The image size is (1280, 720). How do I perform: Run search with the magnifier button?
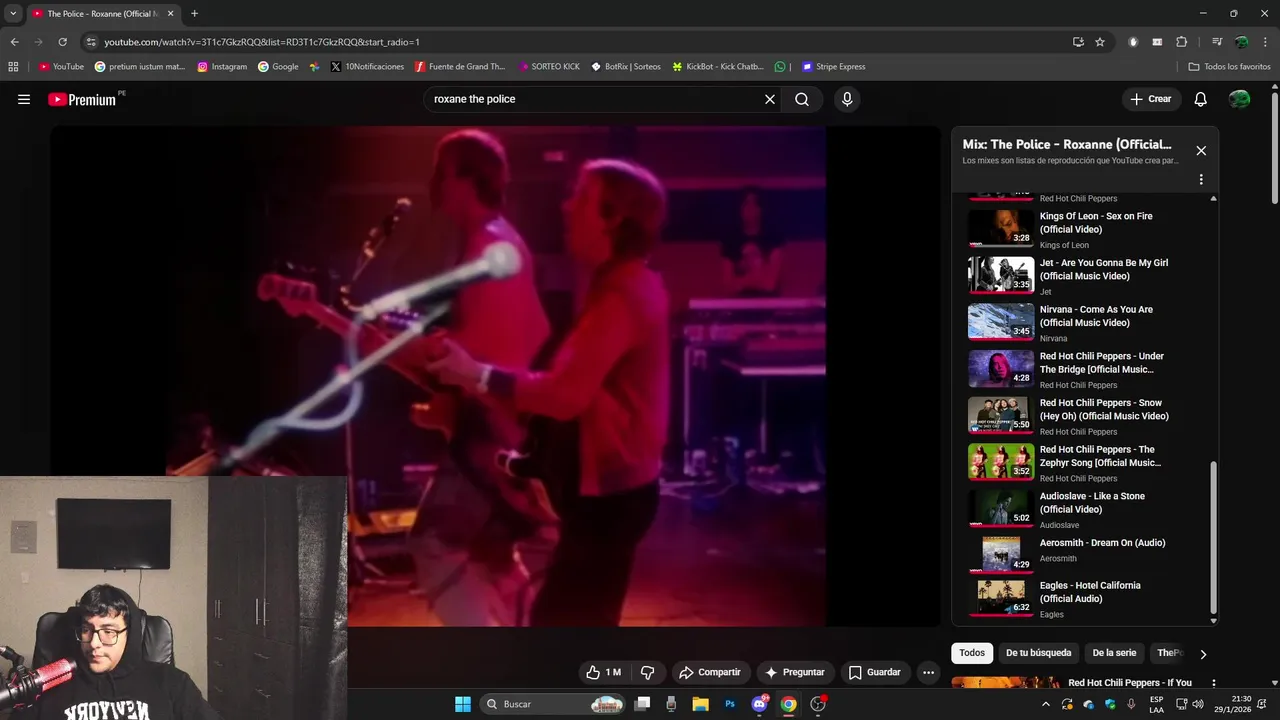802,99
